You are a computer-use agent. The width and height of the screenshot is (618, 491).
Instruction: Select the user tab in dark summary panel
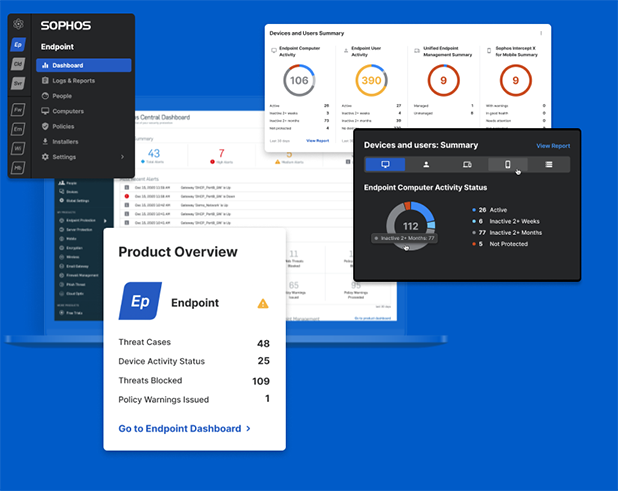[x=426, y=165]
